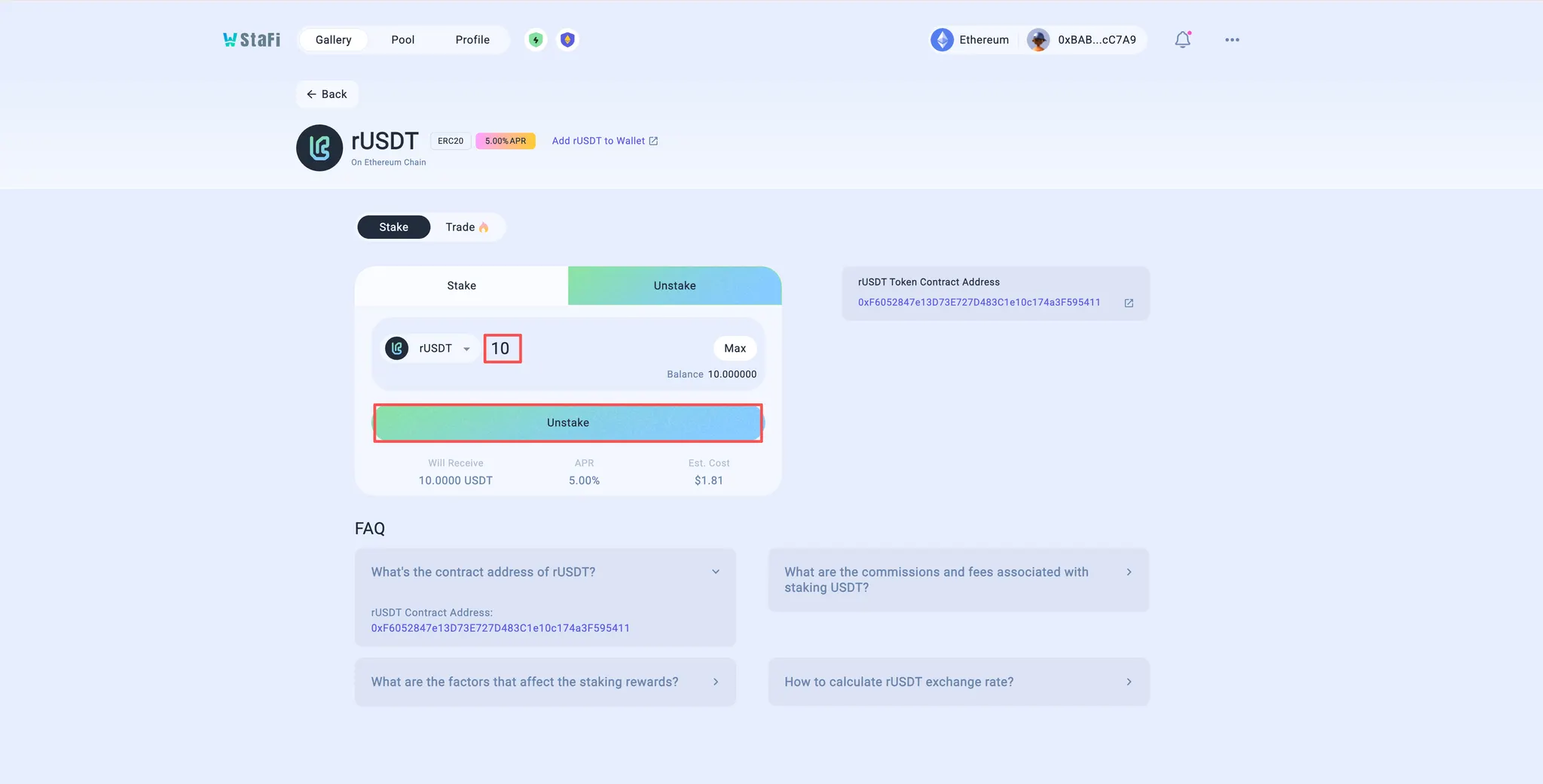Image resolution: width=1543 pixels, height=784 pixels.
Task: Open the notifications bell
Action: pos(1182,40)
